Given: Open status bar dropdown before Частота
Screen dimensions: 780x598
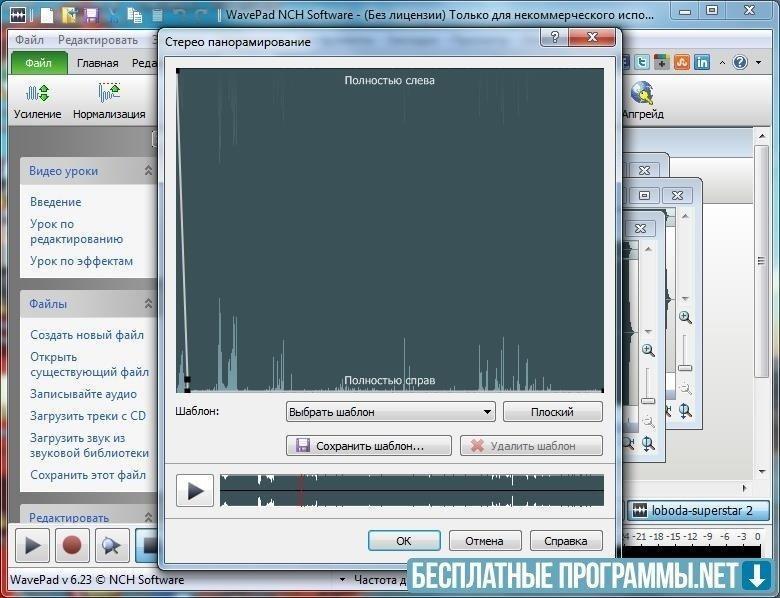Looking at the screenshot, I should (342, 580).
